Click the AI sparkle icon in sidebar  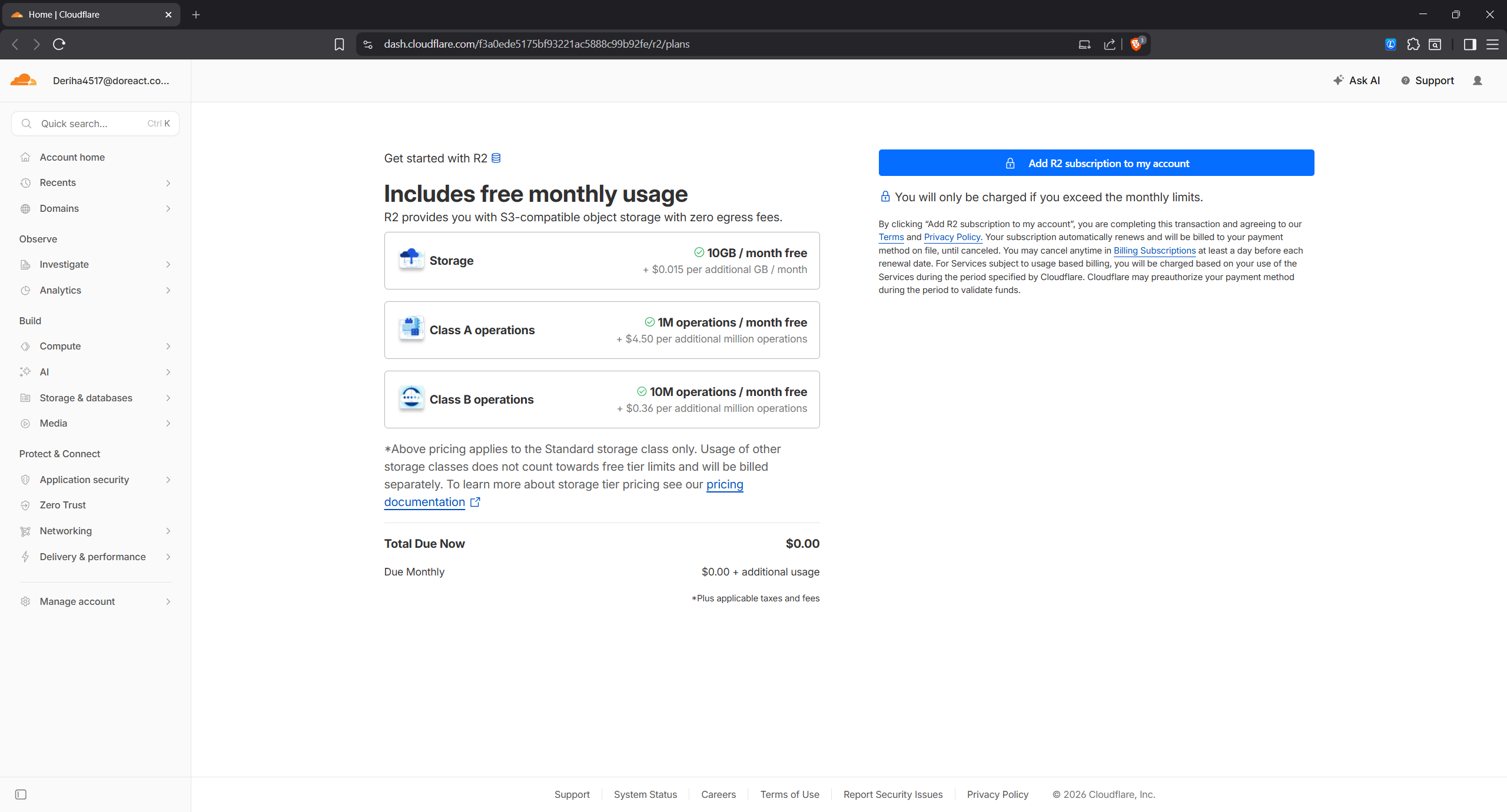click(25, 372)
